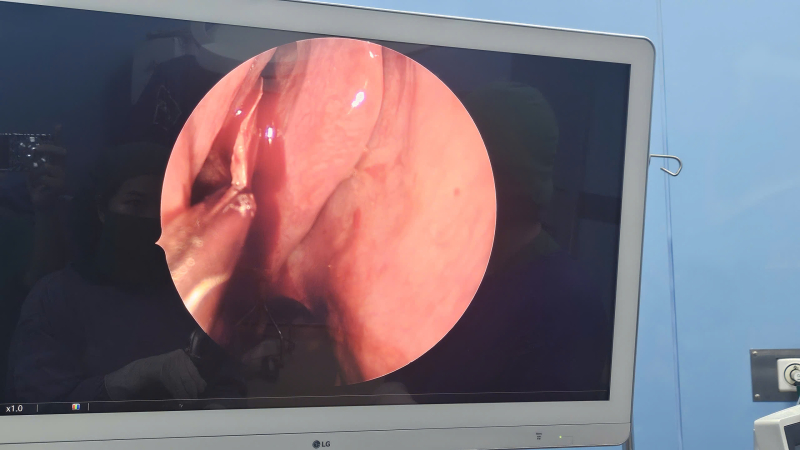The height and width of the screenshot is (450, 800).
Task: Click the bright light reflection on the tissue
Action: click(x=357, y=98)
